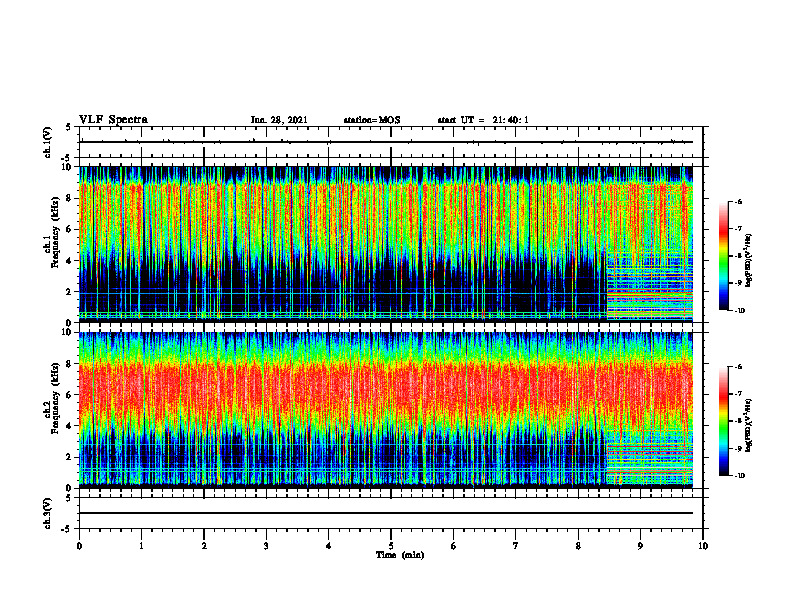Click the time axis tick label "1"
This screenshot has width=792, height=612.
(x=142, y=546)
